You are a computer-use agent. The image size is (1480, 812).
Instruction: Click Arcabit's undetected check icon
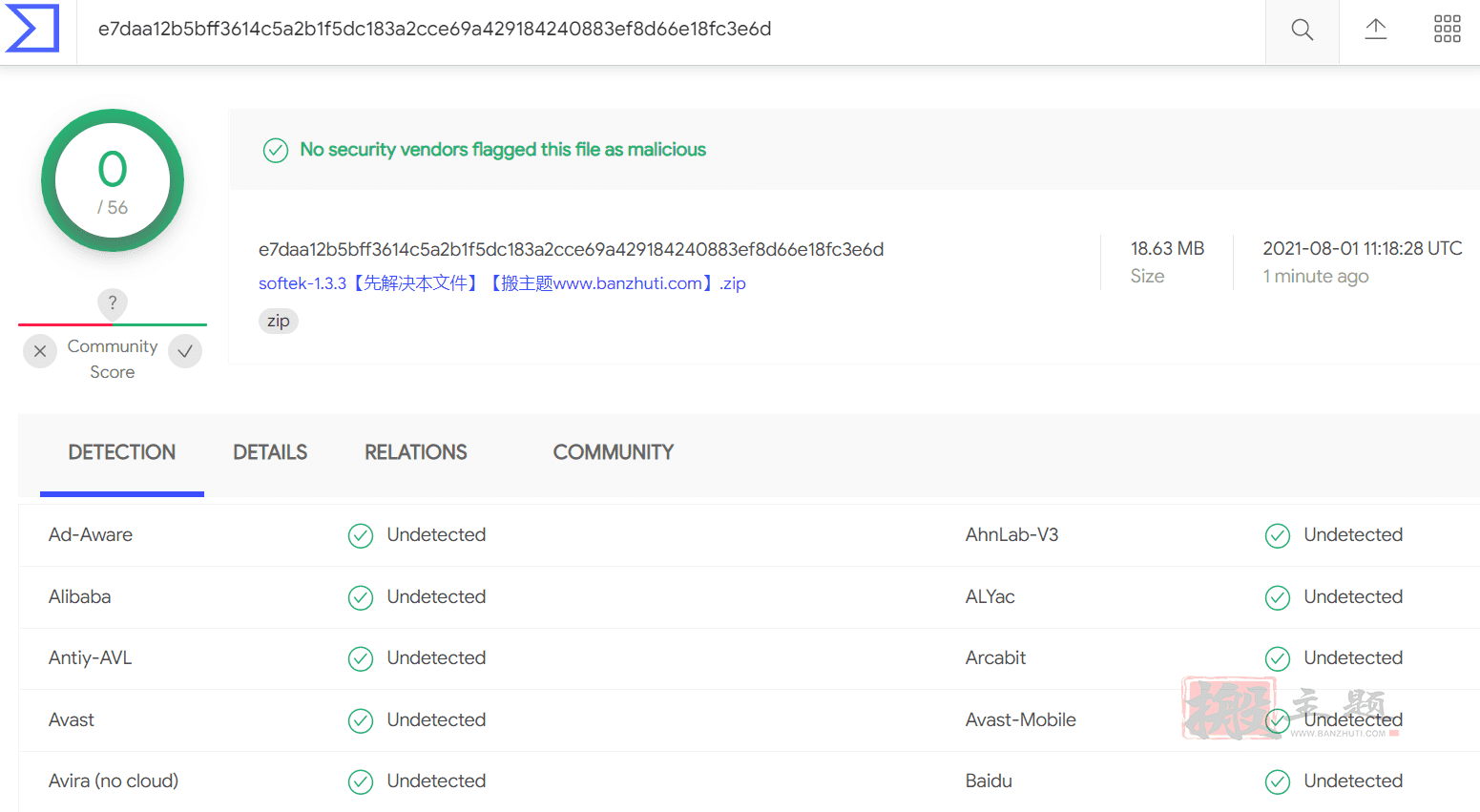pyautogui.click(x=1278, y=659)
